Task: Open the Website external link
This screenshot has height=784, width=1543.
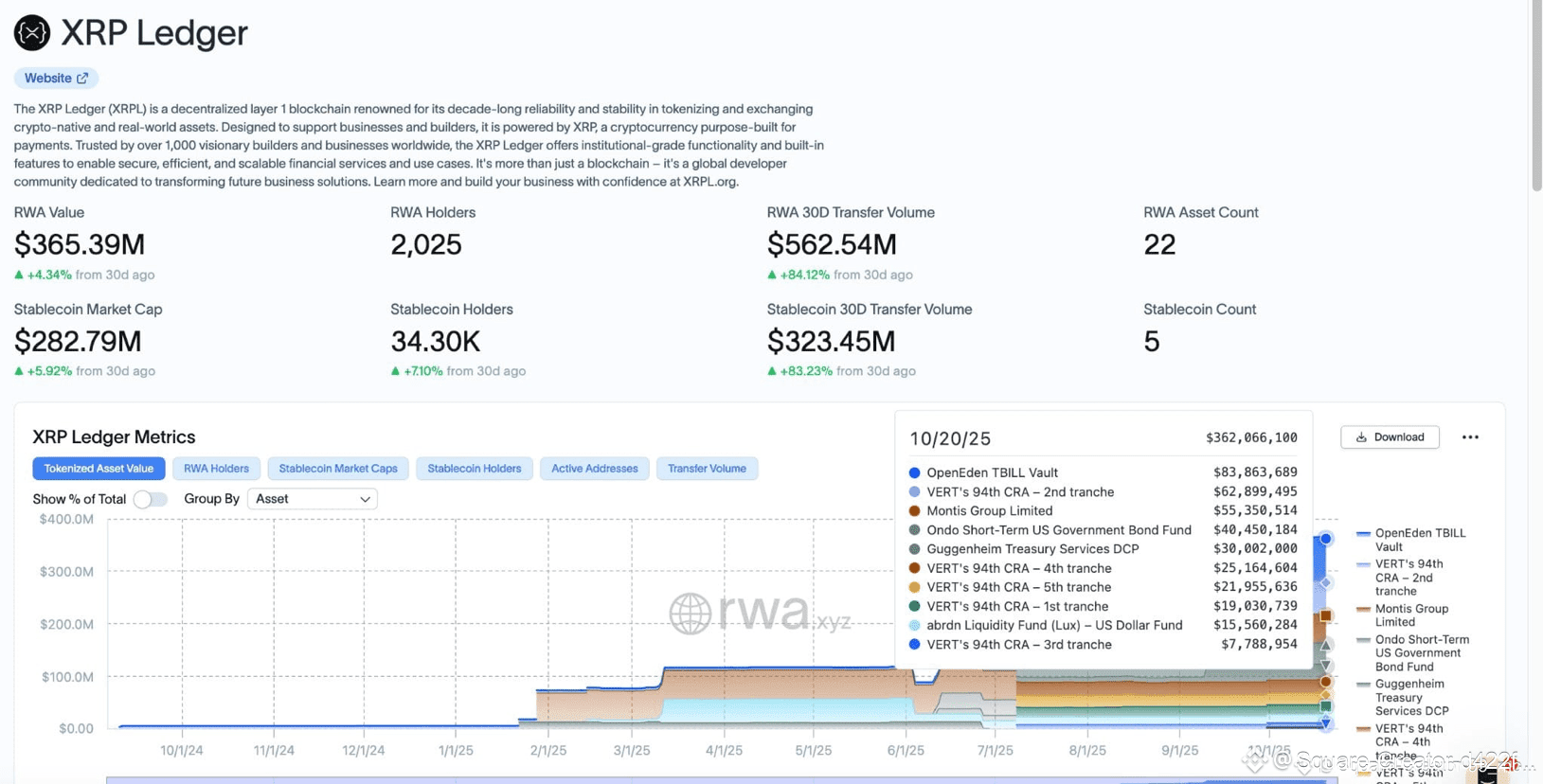Action: pyautogui.click(x=56, y=79)
